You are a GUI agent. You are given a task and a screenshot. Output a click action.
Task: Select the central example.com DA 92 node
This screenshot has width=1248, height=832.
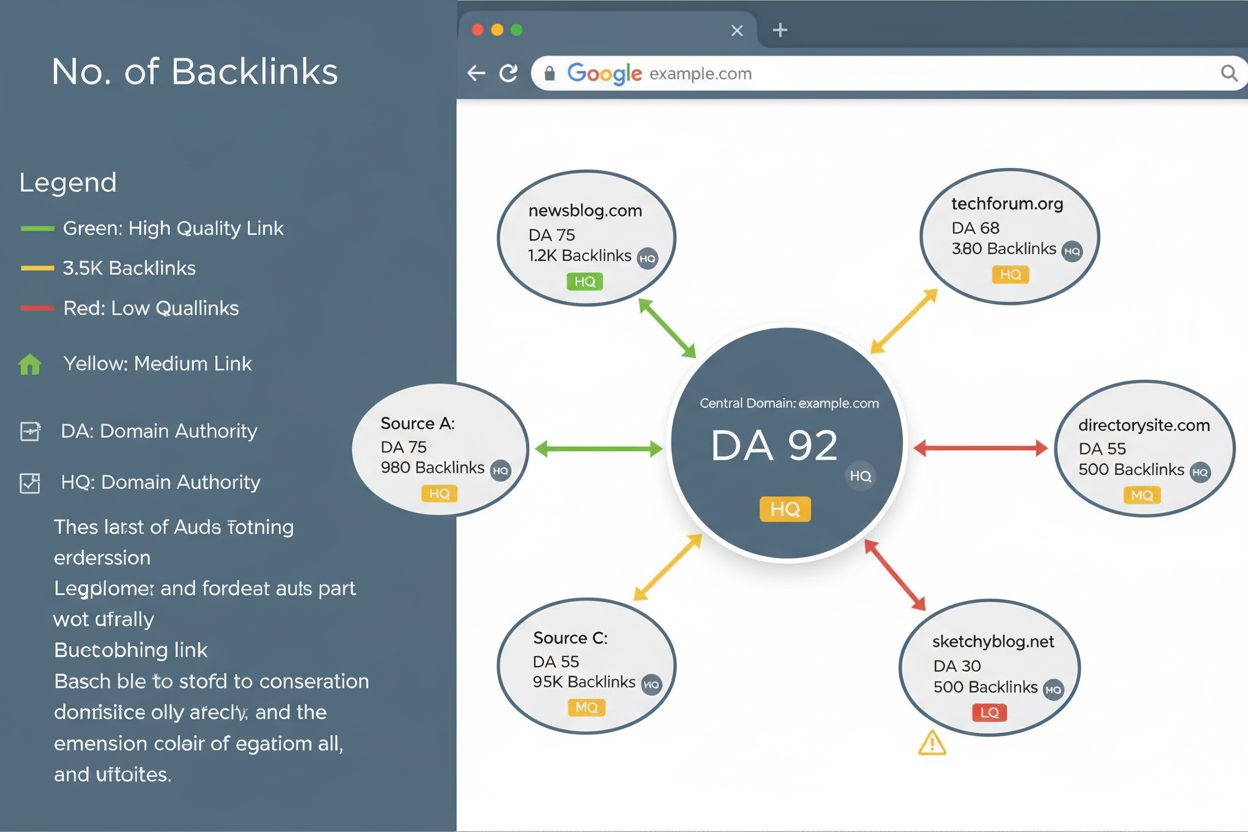tap(785, 445)
